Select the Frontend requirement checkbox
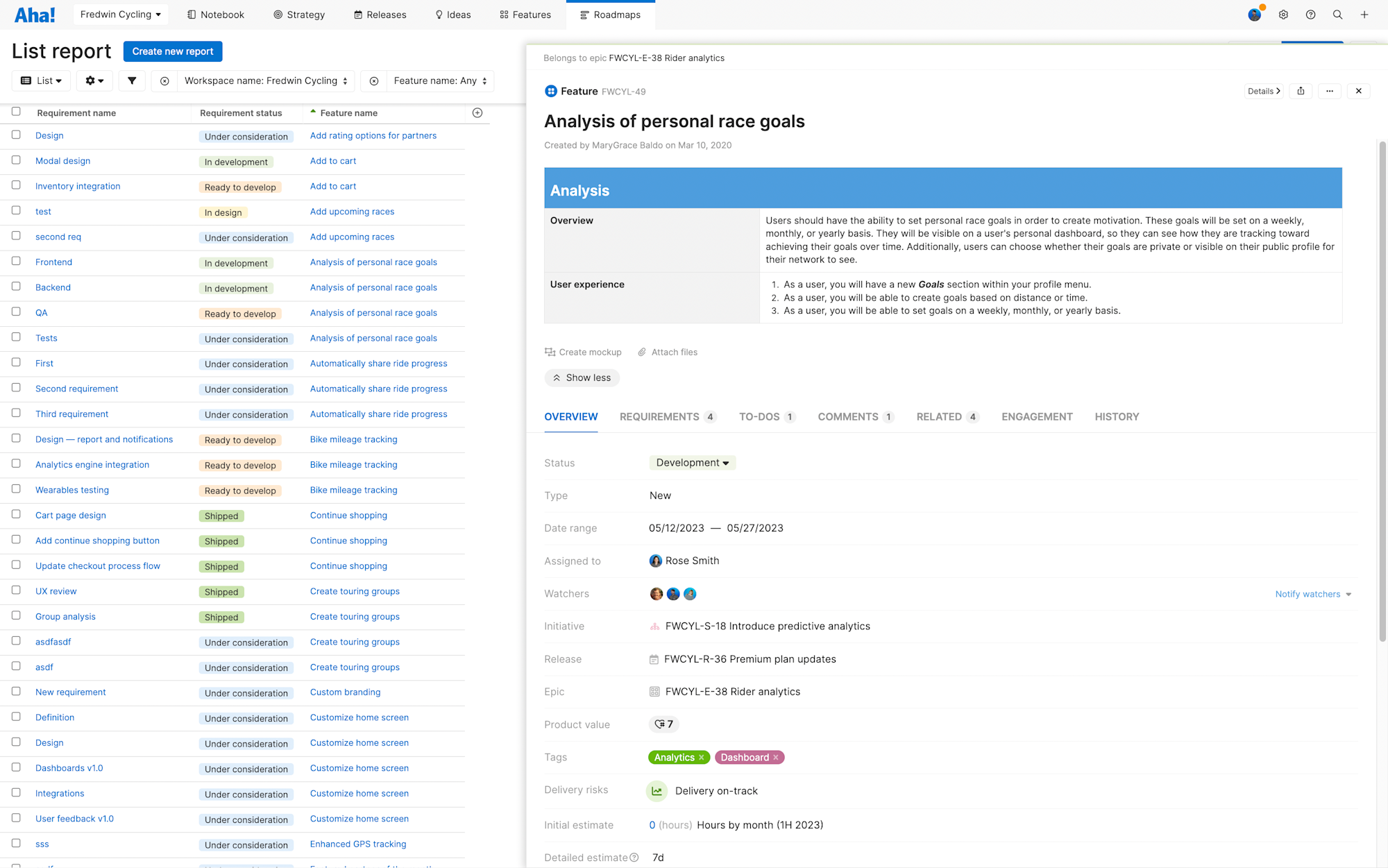 (x=16, y=262)
